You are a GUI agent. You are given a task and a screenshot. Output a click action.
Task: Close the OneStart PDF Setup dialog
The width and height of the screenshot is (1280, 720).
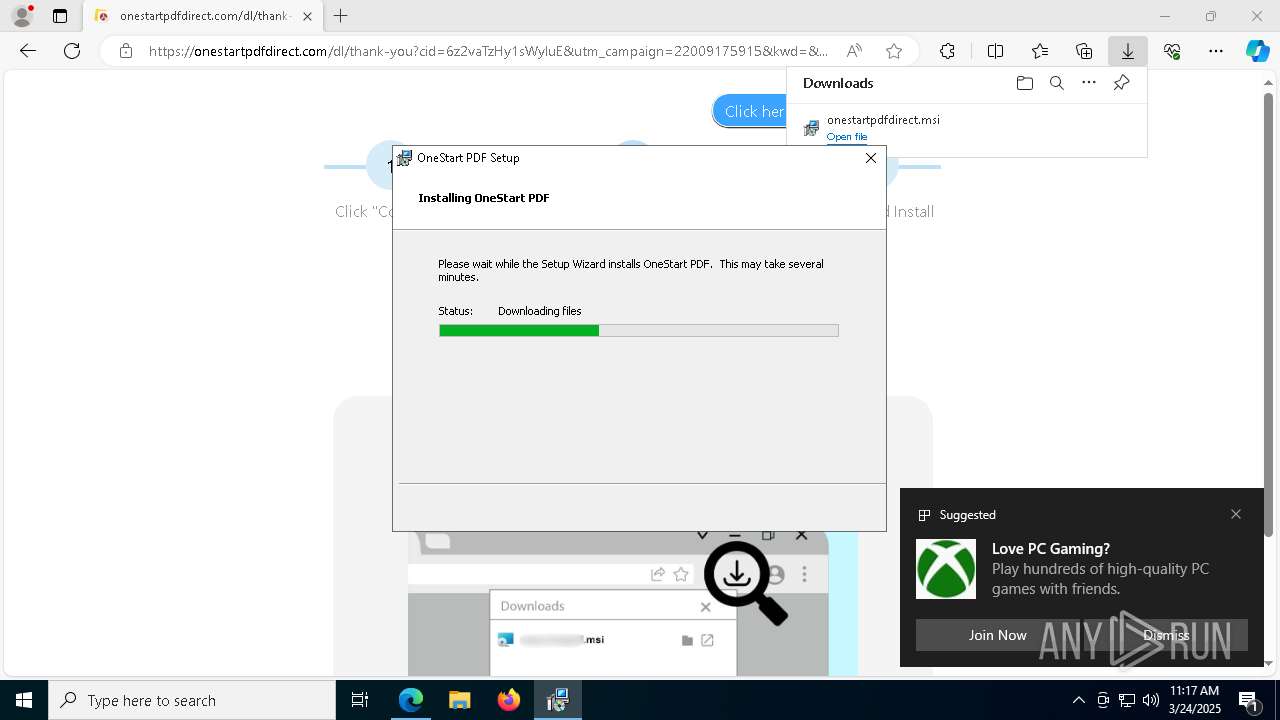pyautogui.click(x=870, y=158)
